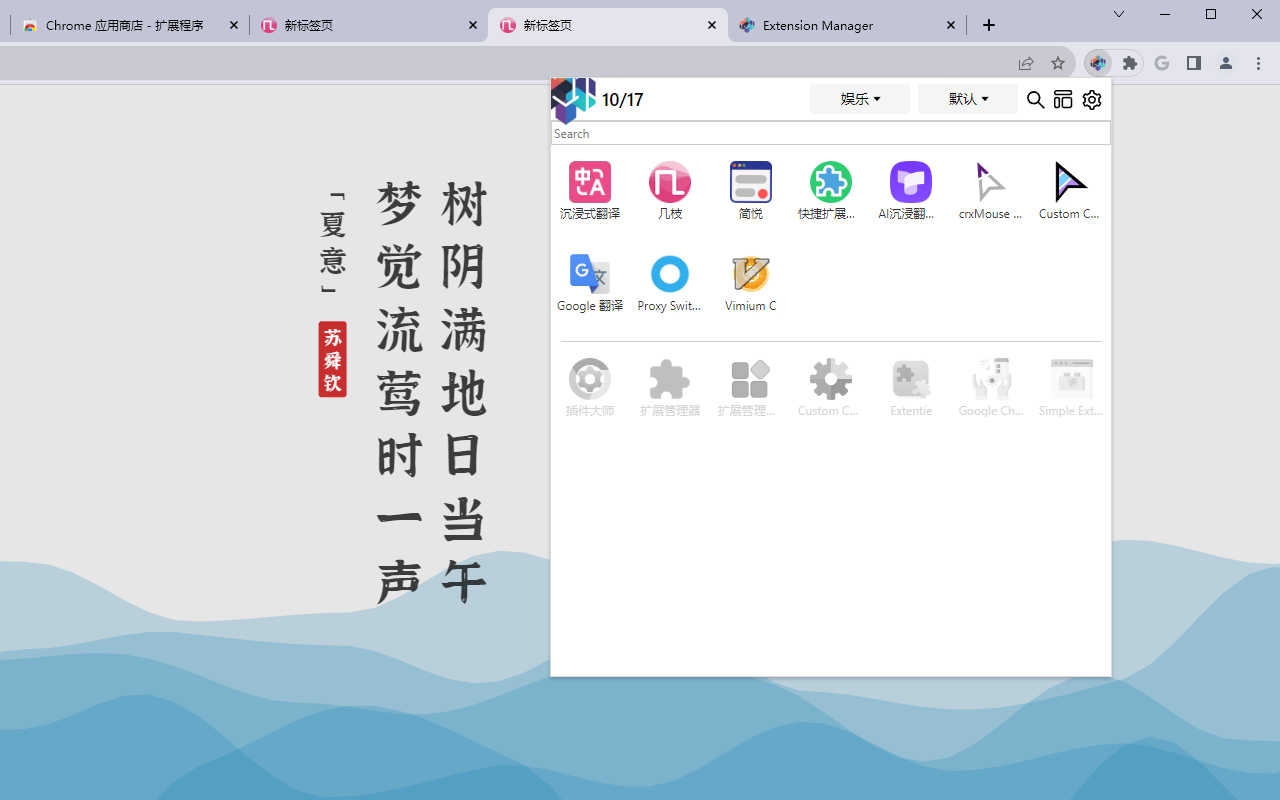
Task: Select the 简悦 extension icon
Action: 750,183
